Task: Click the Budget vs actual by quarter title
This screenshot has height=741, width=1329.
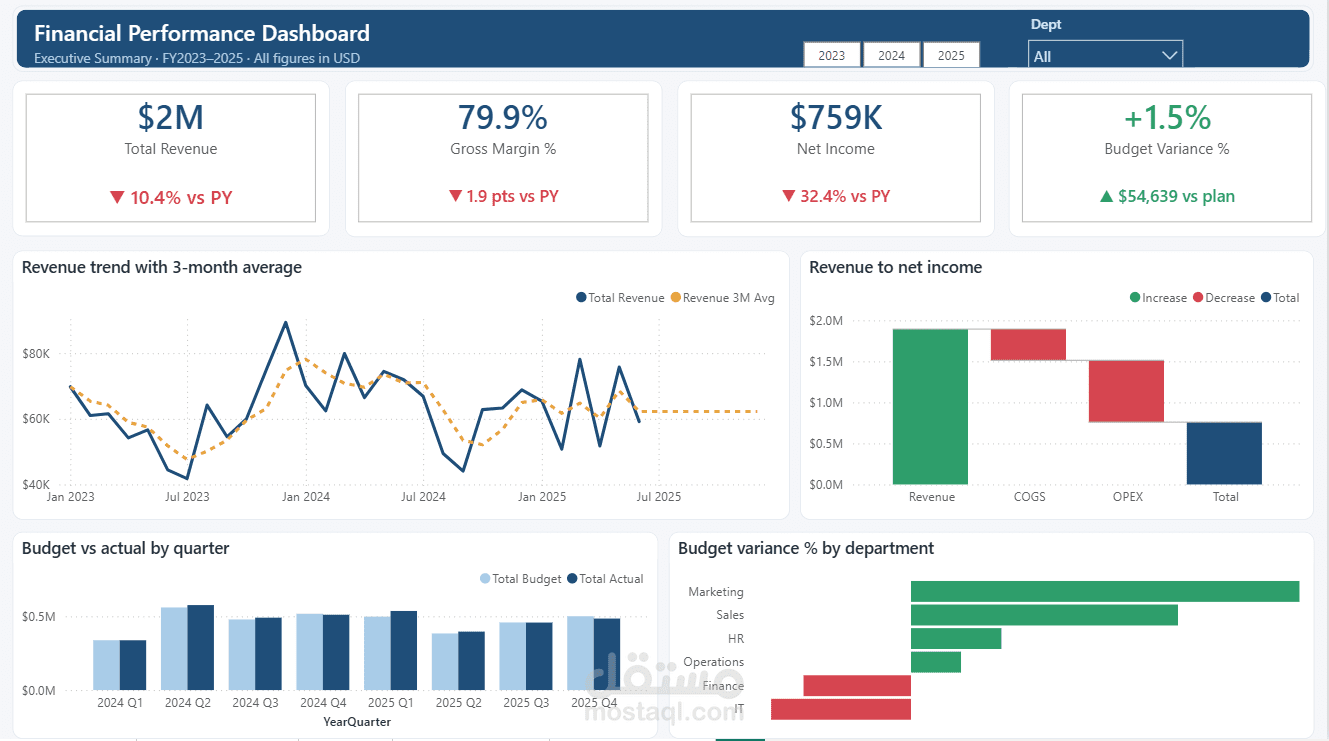Action: [125, 548]
